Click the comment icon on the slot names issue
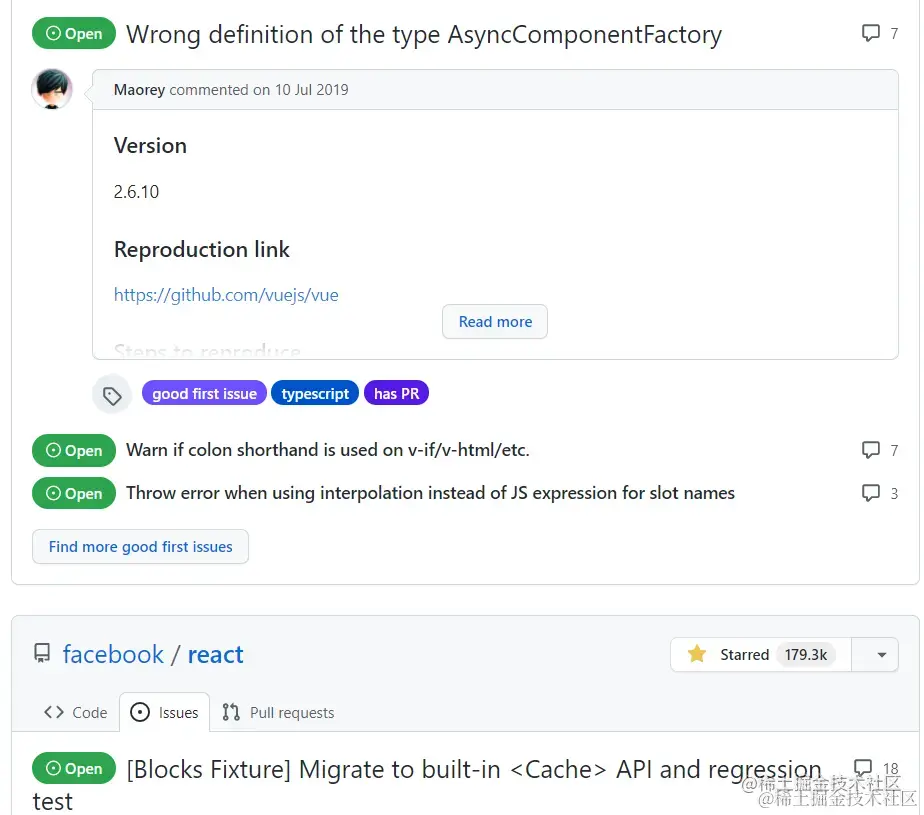This screenshot has height=815, width=924. tap(870, 493)
